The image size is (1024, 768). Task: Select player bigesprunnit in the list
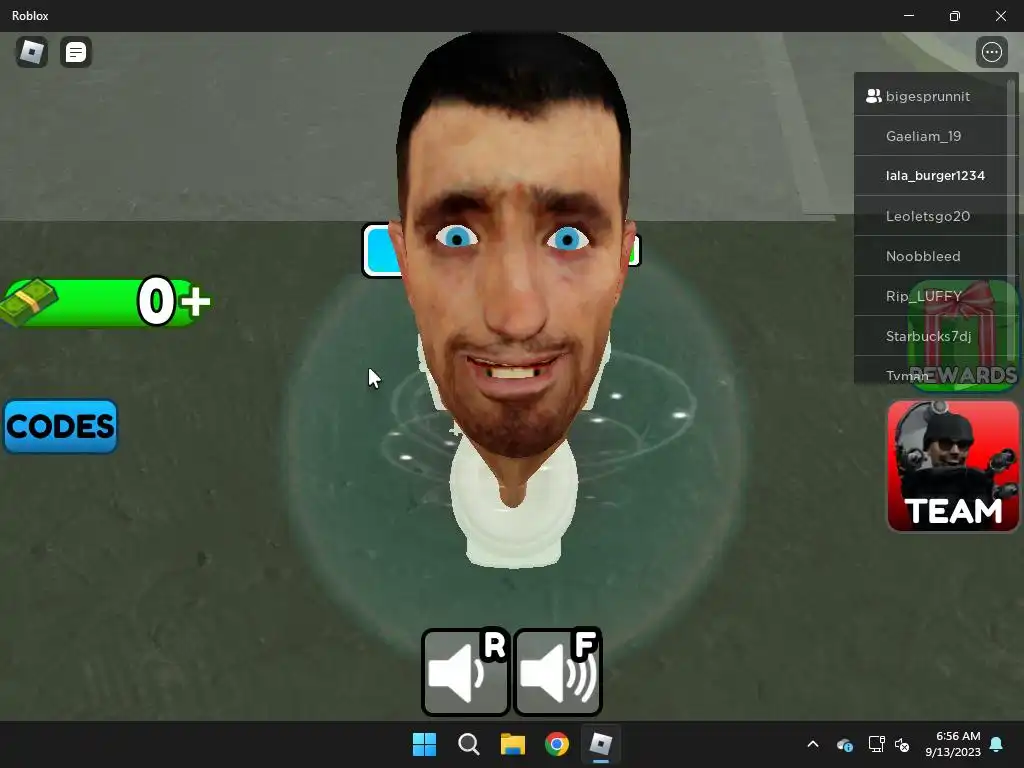tap(931, 96)
